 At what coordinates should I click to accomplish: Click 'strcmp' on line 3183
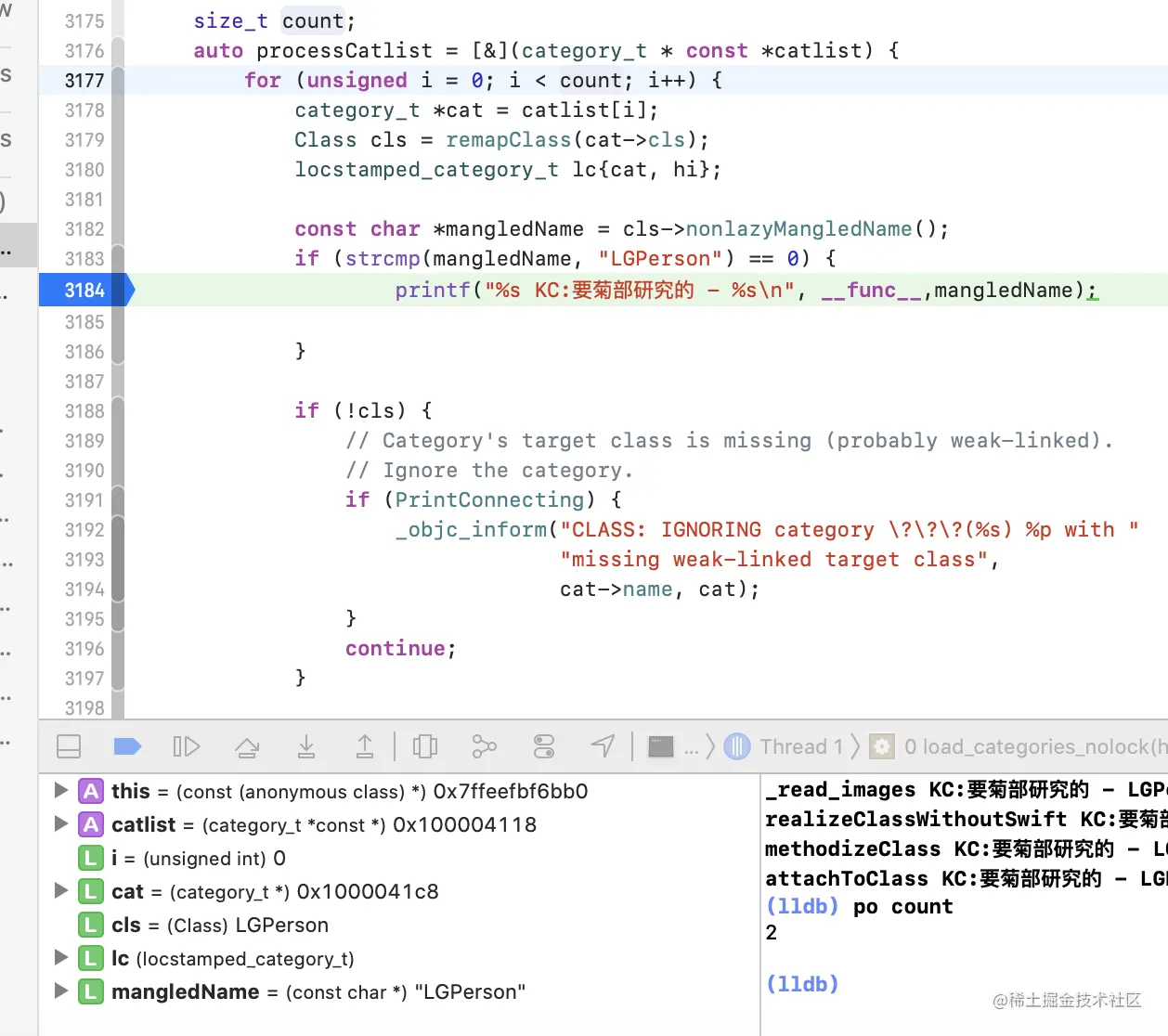click(x=383, y=259)
